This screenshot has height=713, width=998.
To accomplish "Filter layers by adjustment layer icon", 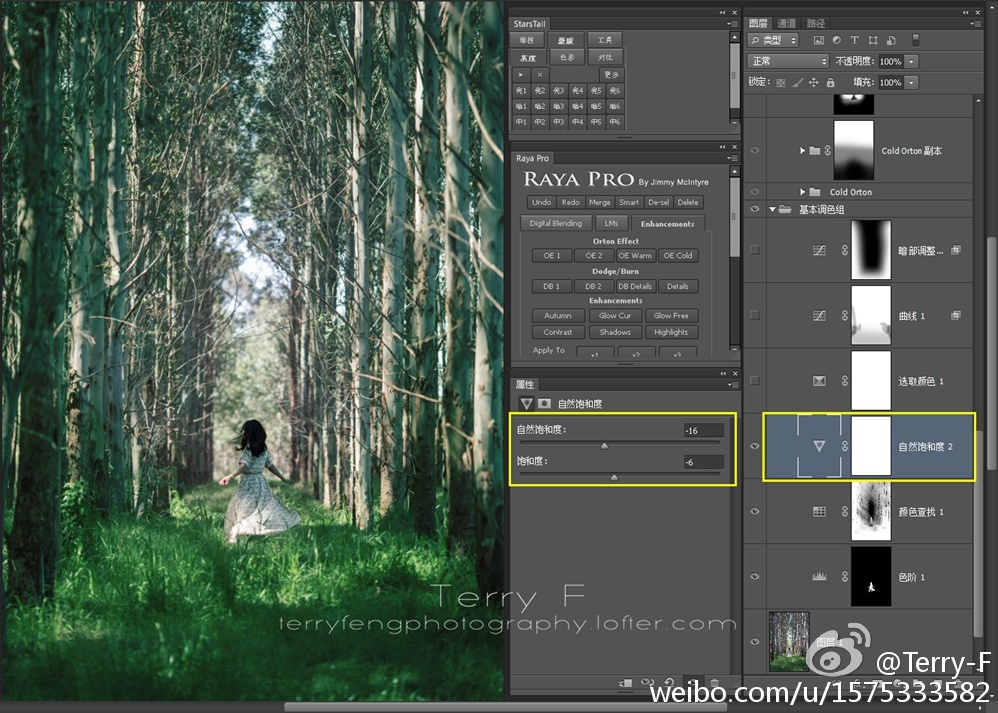I will 836,40.
